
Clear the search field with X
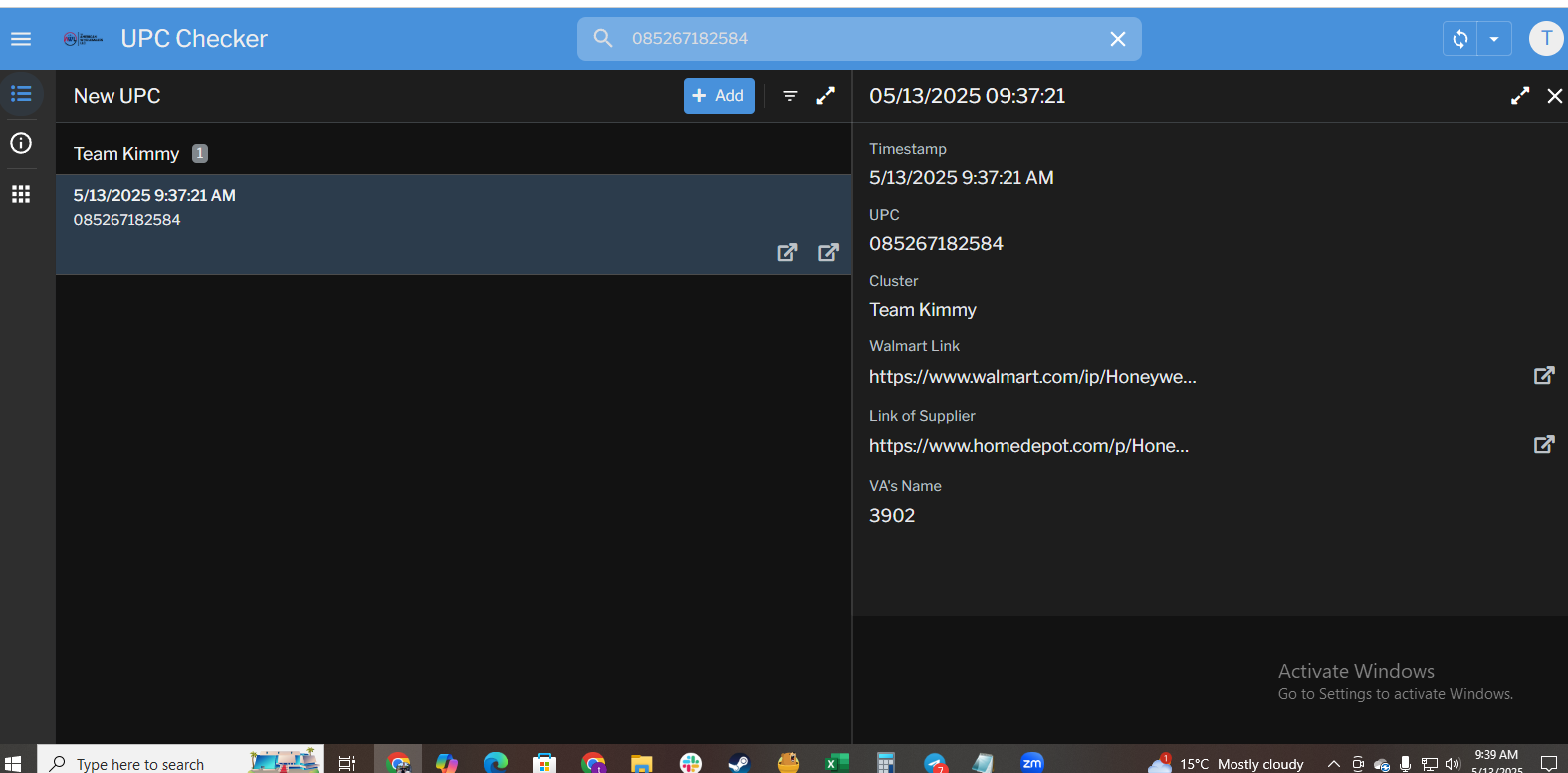click(x=1117, y=39)
